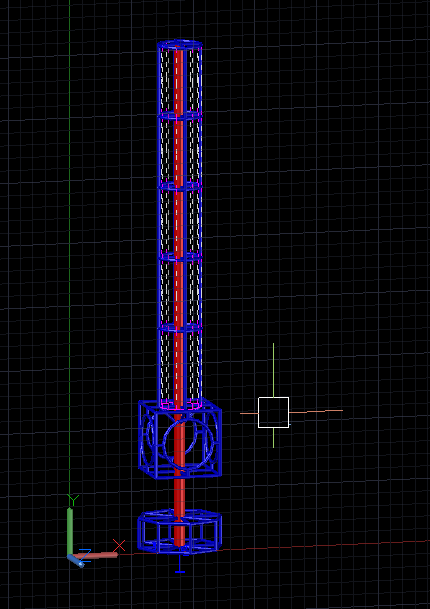The width and height of the screenshot is (430, 609).
Task: Select the blue cube block with circular hole
Action: [x=180, y=439]
